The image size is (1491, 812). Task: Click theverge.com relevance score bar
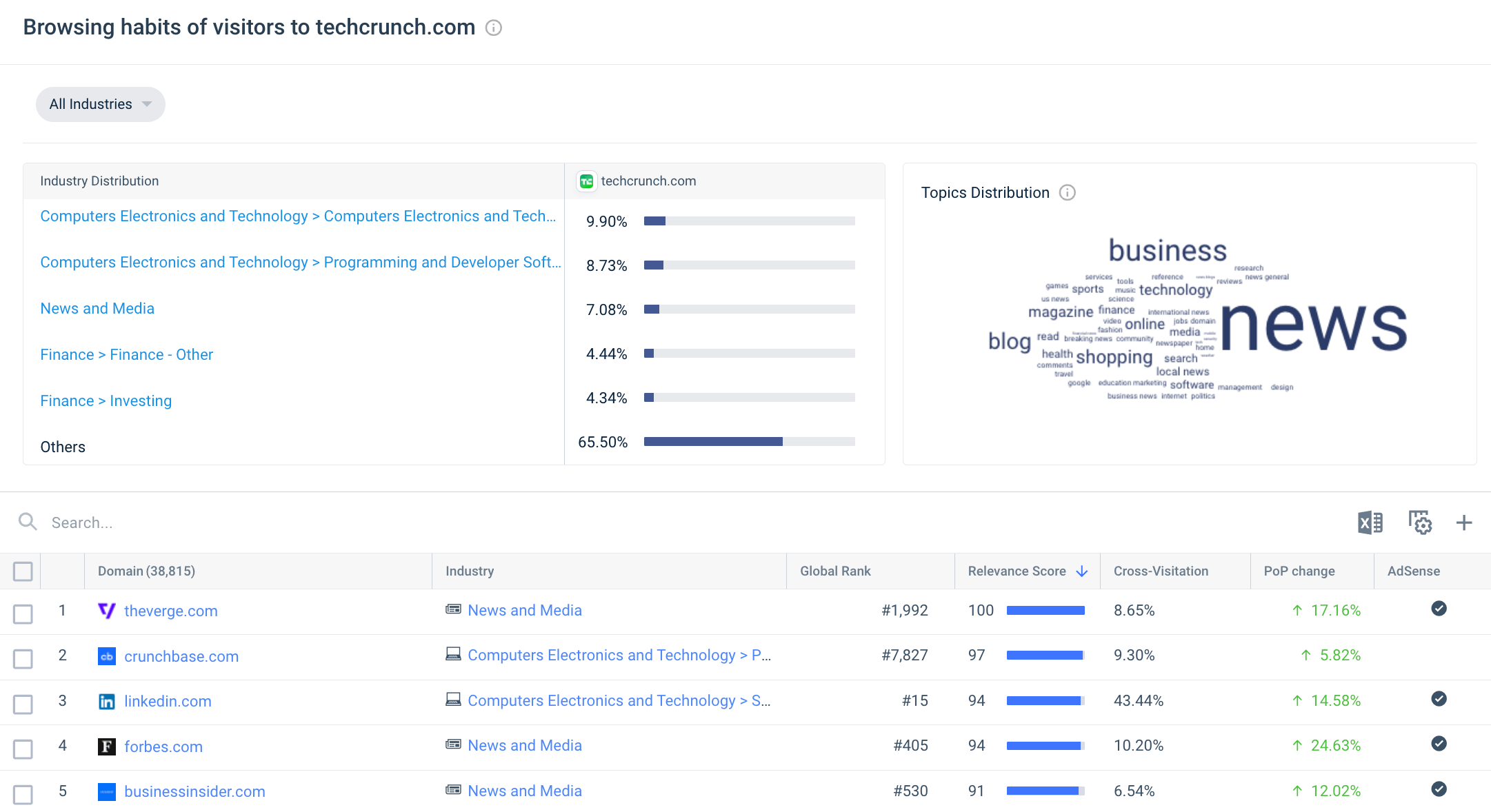point(1045,610)
